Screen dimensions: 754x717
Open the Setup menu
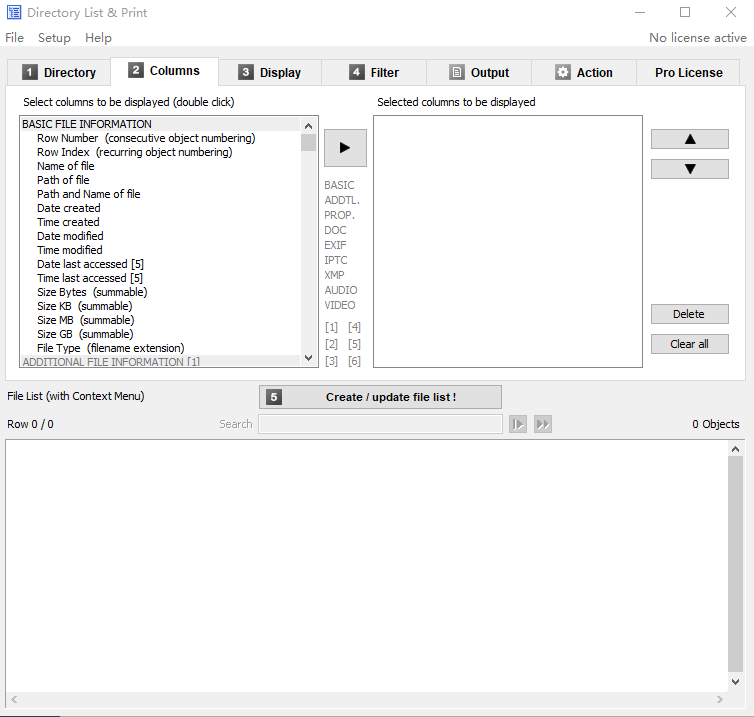pyautogui.click(x=54, y=38)
